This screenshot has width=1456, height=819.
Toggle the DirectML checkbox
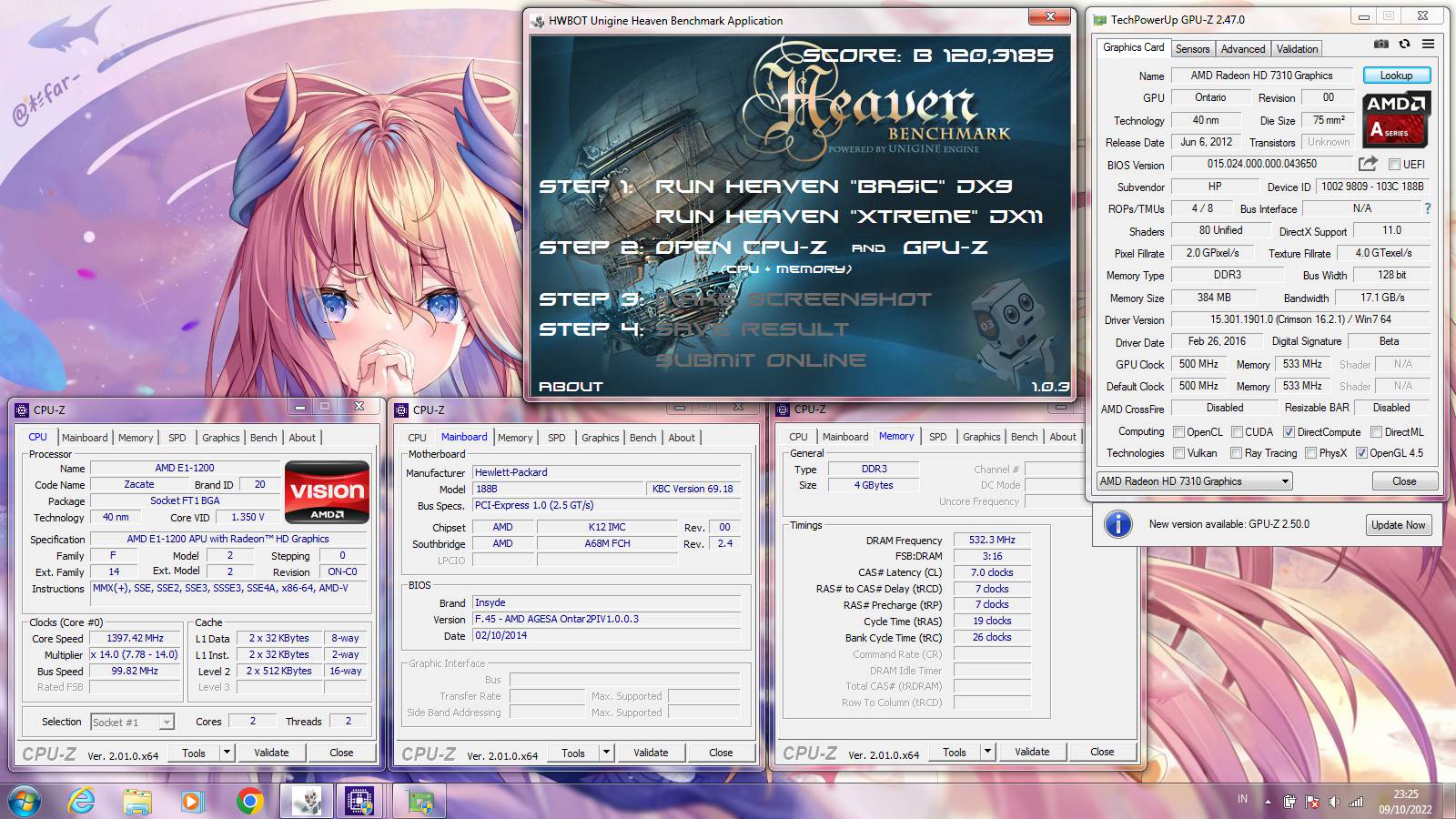point(1376,432)
